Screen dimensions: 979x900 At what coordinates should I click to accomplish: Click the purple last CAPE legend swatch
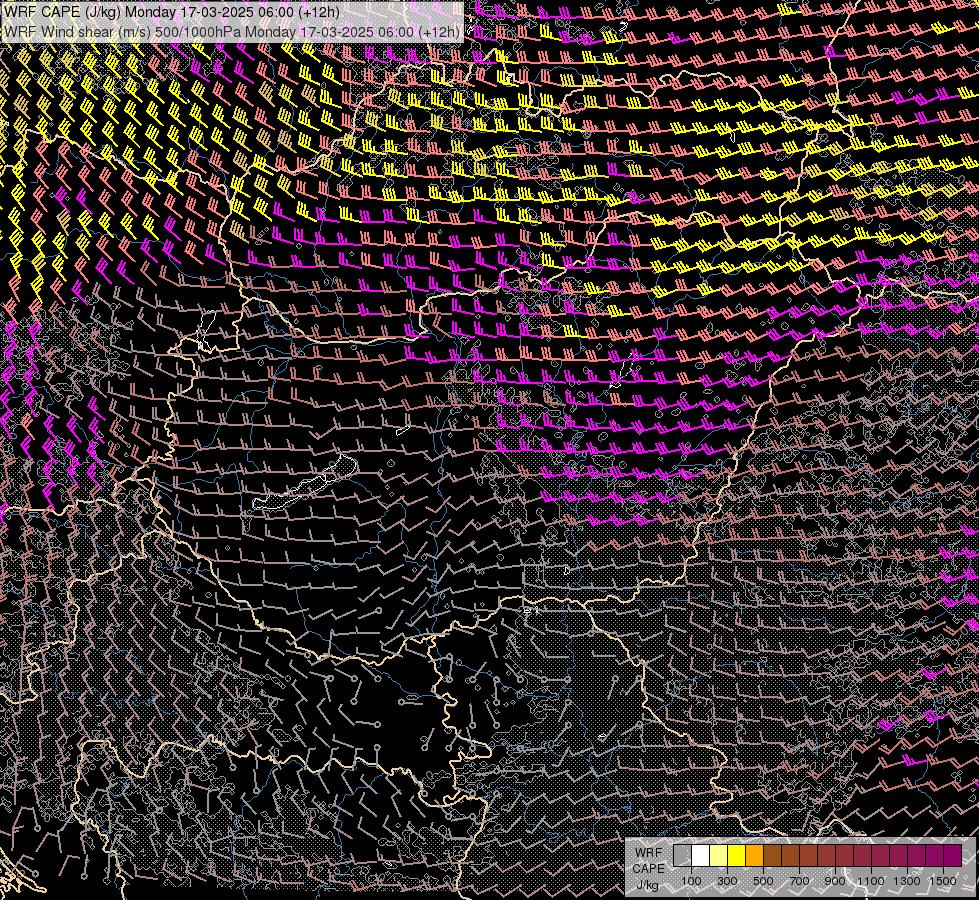953,855
